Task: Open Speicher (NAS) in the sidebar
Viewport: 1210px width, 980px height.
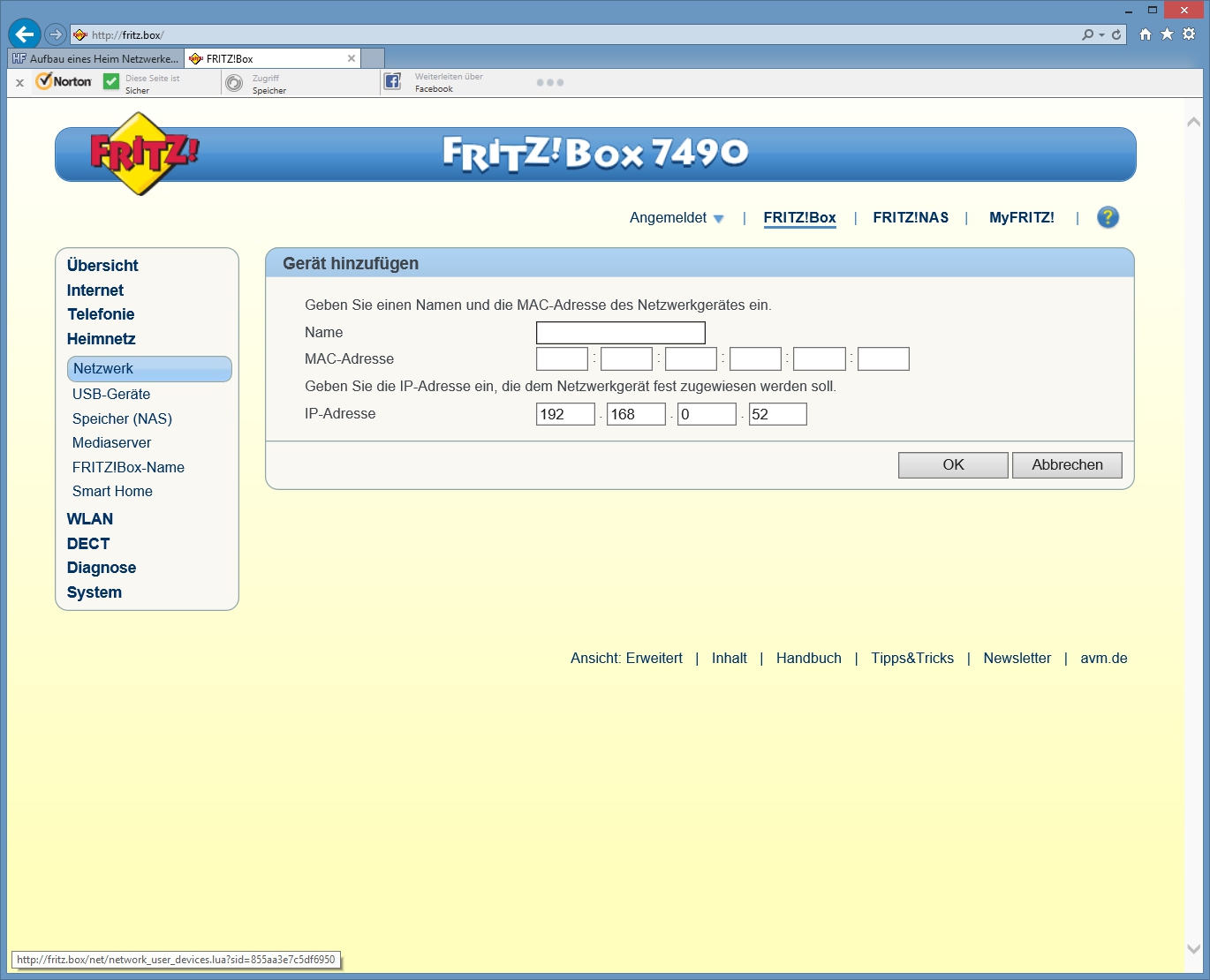Action: tap(122, 419)
